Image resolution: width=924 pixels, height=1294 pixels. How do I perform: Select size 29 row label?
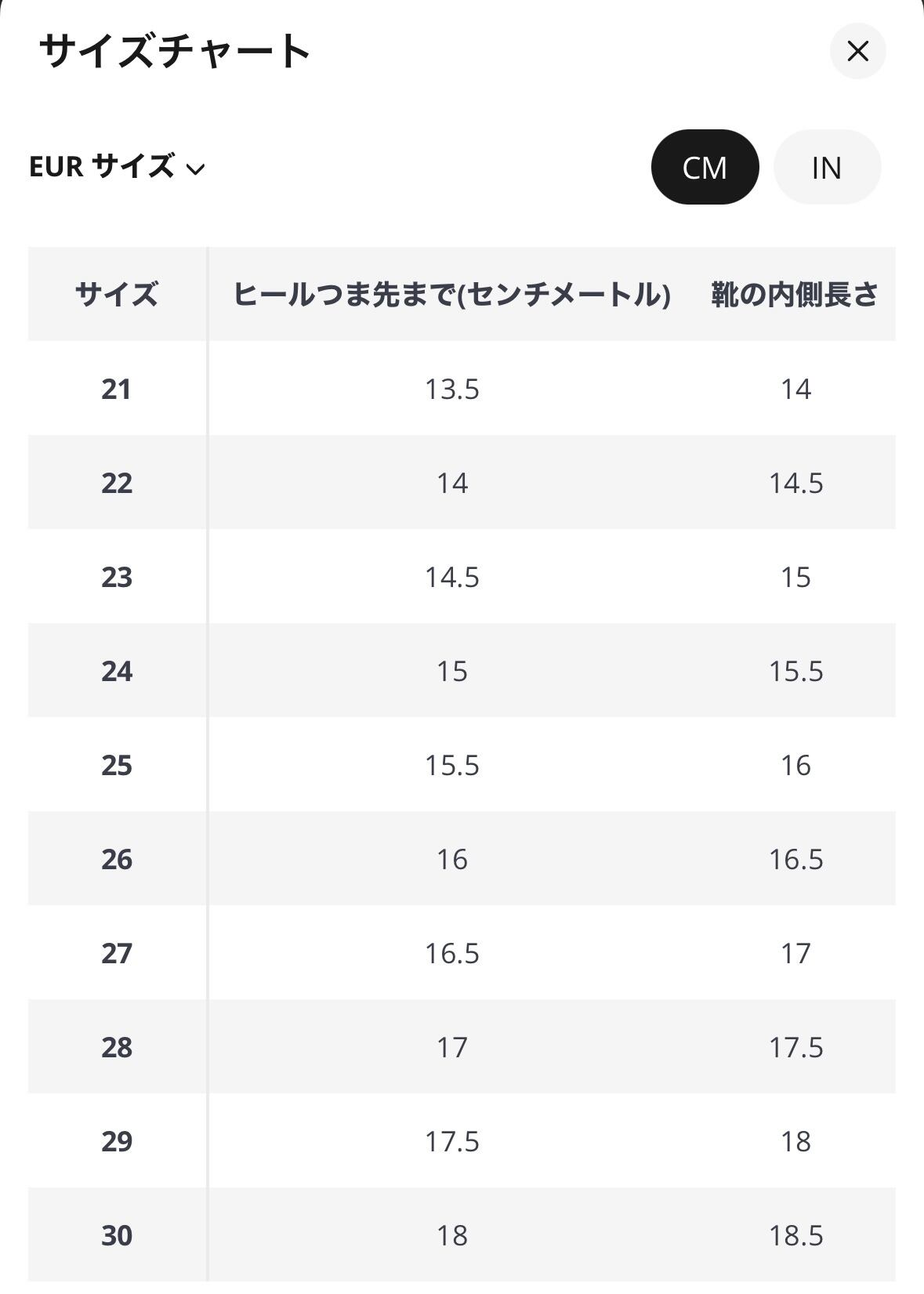tap(117, 1141)
